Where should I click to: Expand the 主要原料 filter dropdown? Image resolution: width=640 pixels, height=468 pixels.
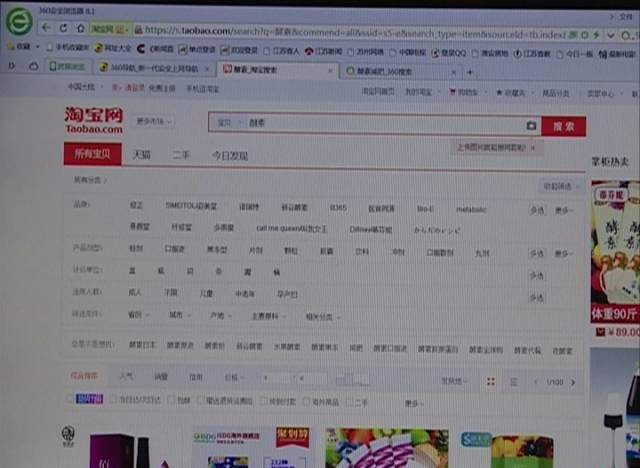pos(268,316)
